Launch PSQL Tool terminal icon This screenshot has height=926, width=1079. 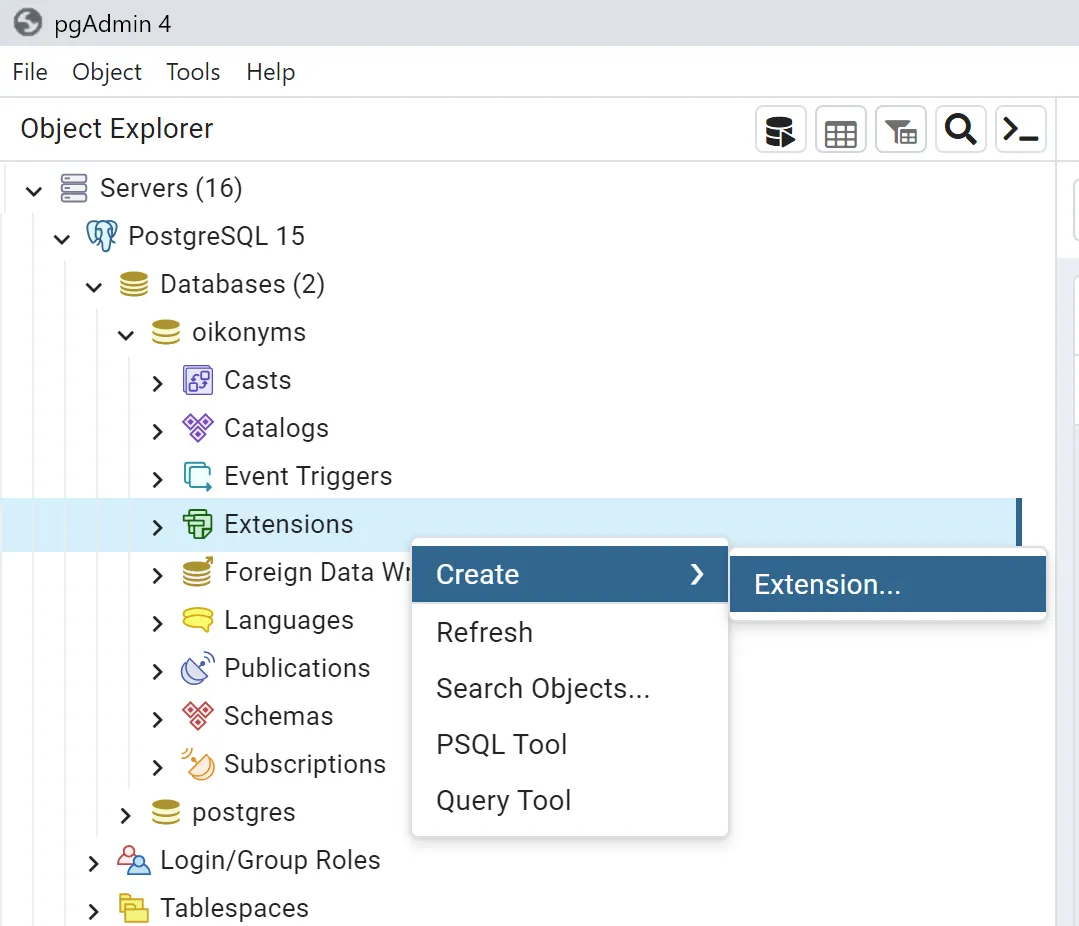click(1021, 130)
